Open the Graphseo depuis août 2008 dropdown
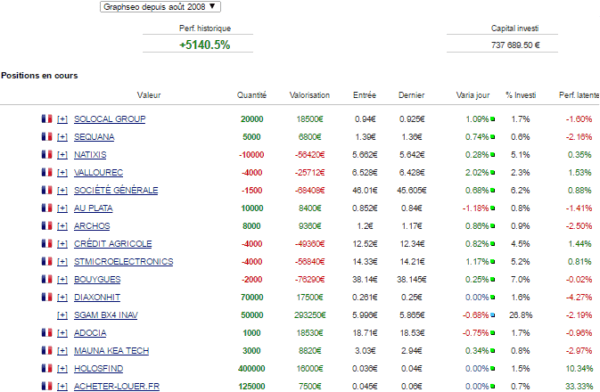Image resolution: width=600 pixels, height=392 pixels. tap(160, 7)
